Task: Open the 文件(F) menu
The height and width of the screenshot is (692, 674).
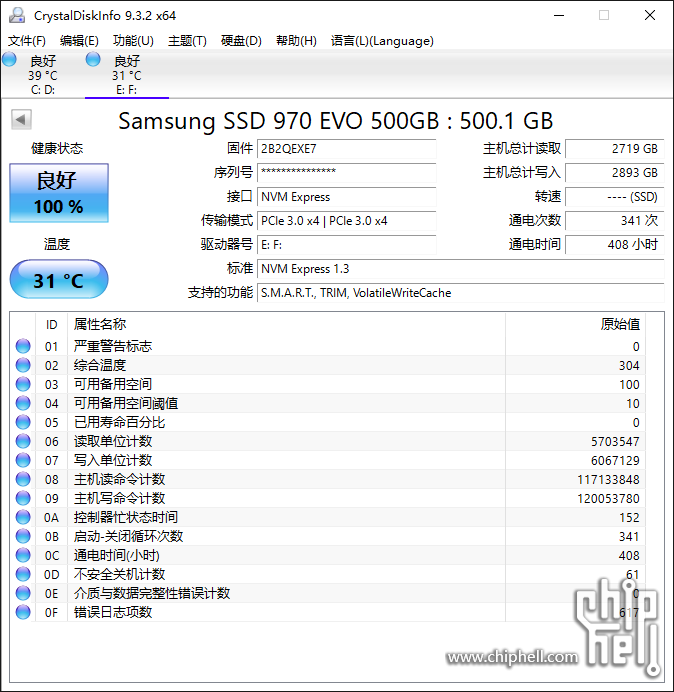Action: 27,41
